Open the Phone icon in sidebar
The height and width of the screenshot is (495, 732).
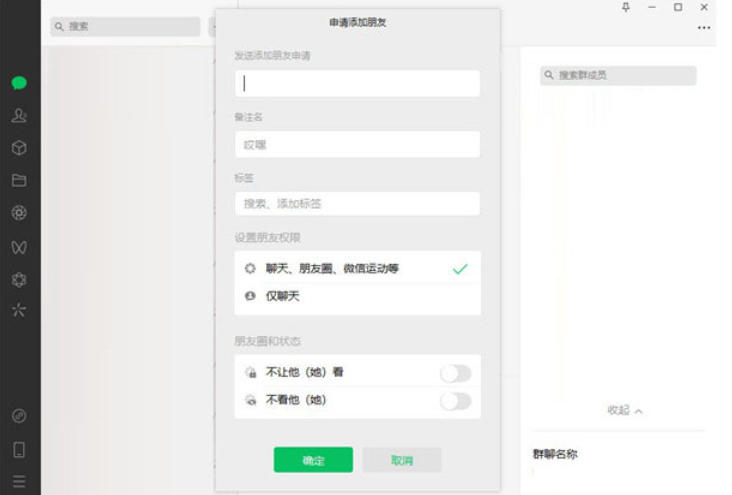(x=19, y=450)
